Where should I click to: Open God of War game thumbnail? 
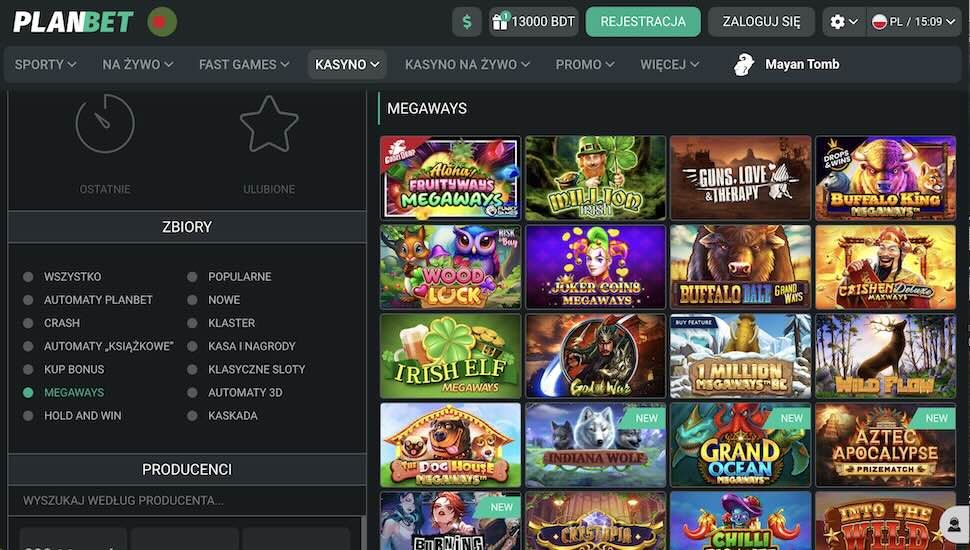point(595,356)
